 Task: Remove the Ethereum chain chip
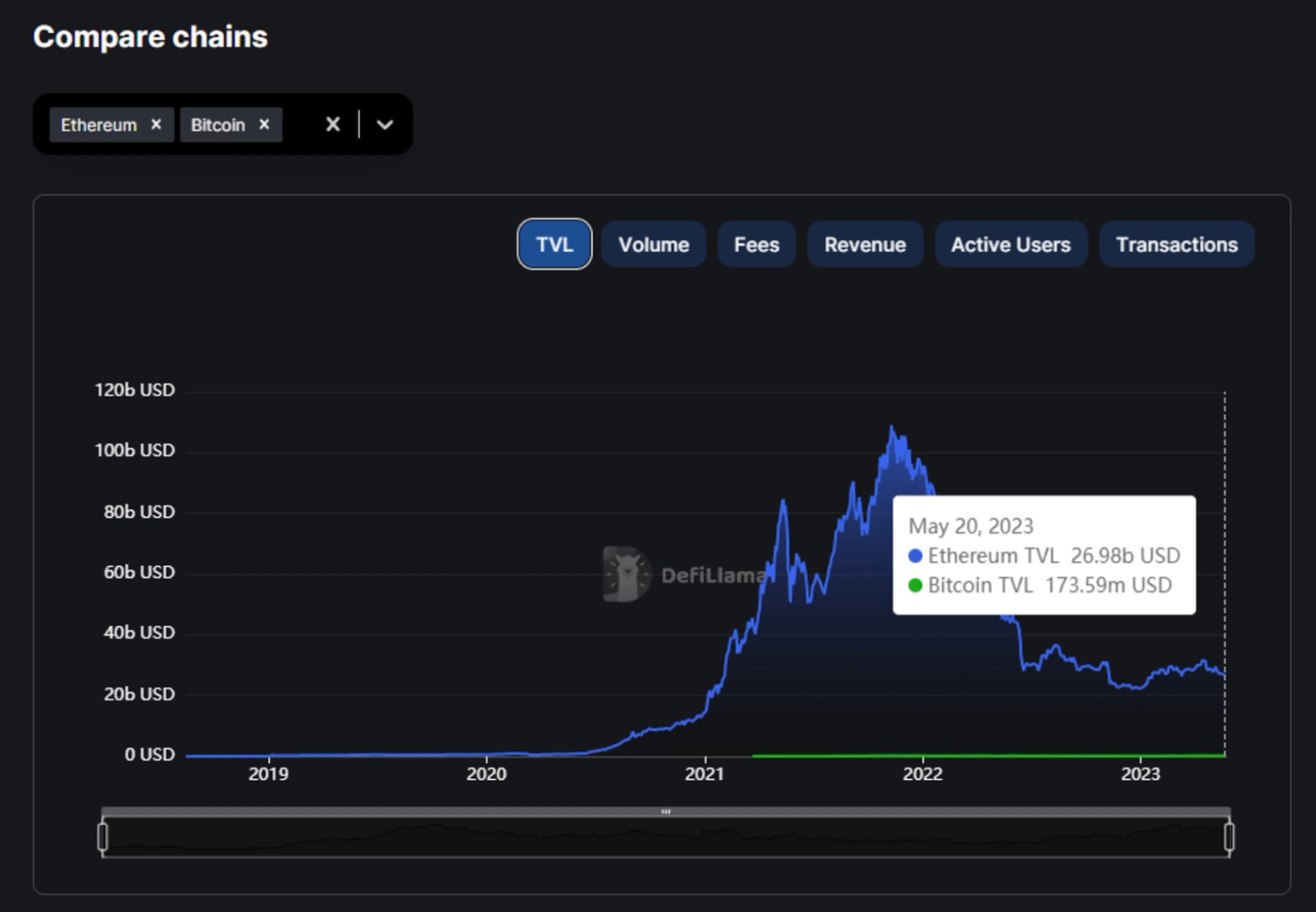[x=156, y=124]
